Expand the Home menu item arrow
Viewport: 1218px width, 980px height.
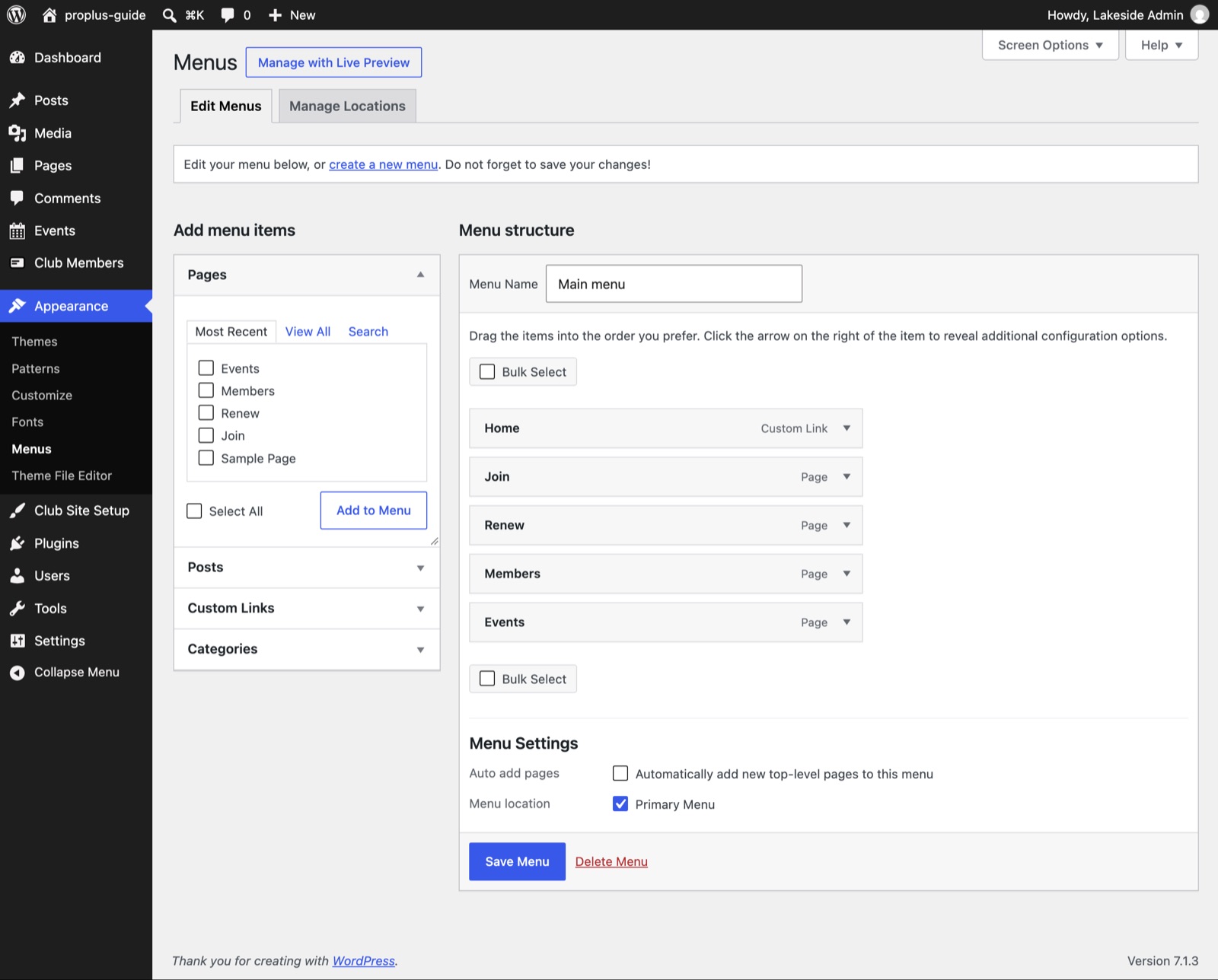point(847,428)
